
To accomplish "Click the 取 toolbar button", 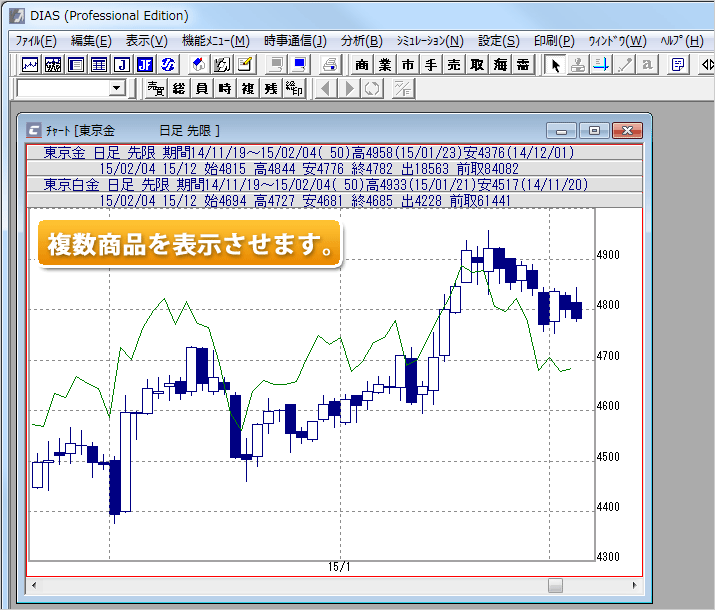I will point(477,65).
